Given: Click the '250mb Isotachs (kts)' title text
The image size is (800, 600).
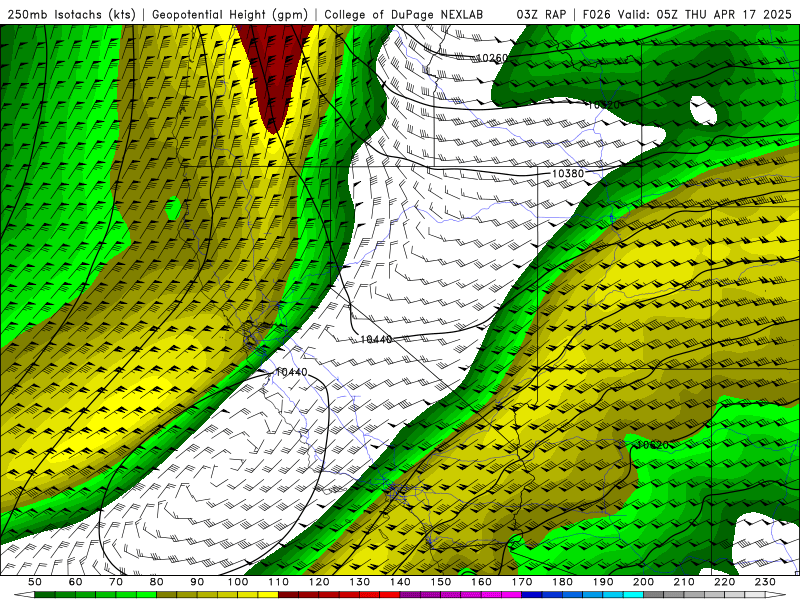Looking at the screenshot, I should click(x=72, y=14).
